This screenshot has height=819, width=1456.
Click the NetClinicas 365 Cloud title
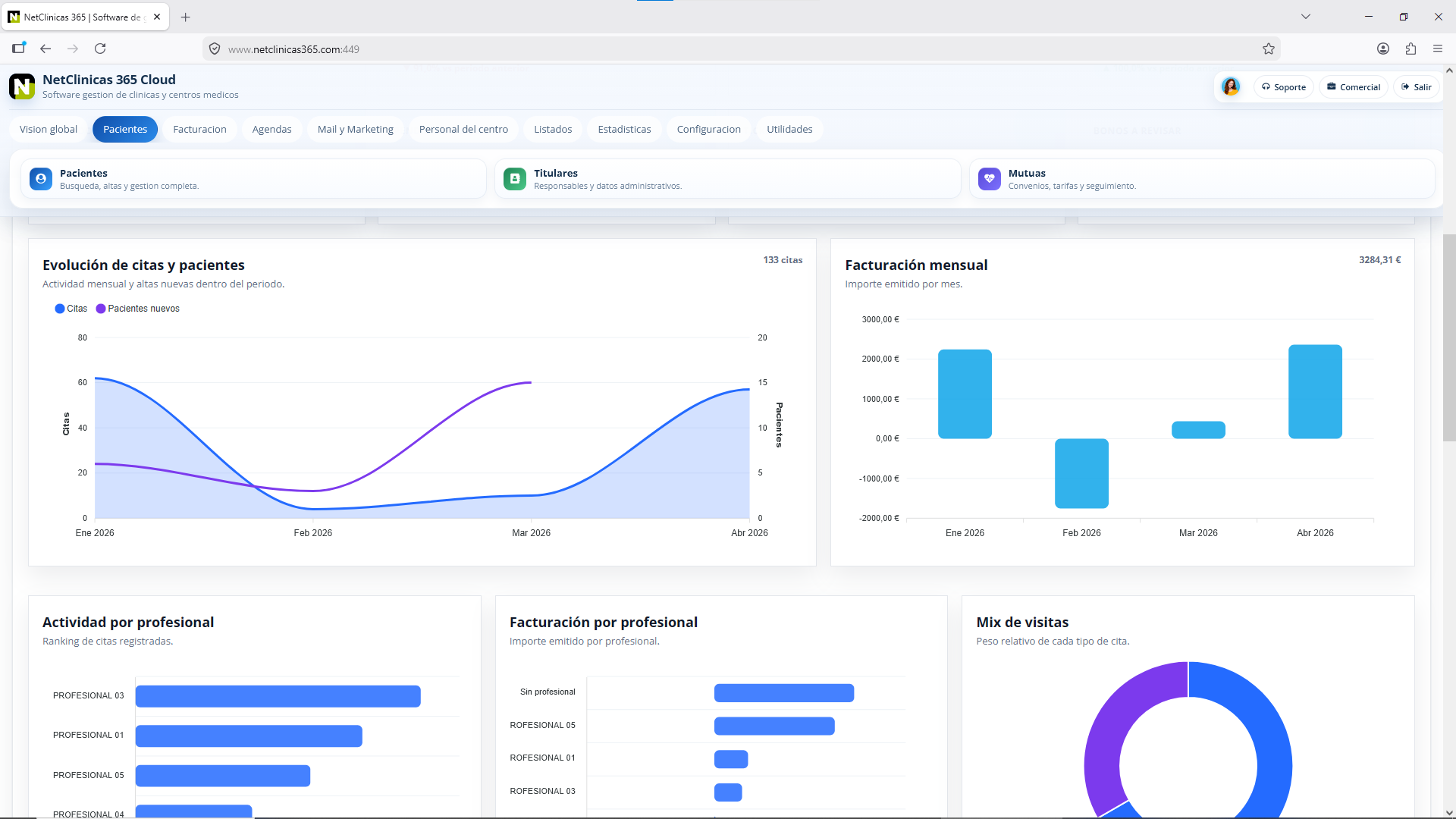[x=109, y=80]
